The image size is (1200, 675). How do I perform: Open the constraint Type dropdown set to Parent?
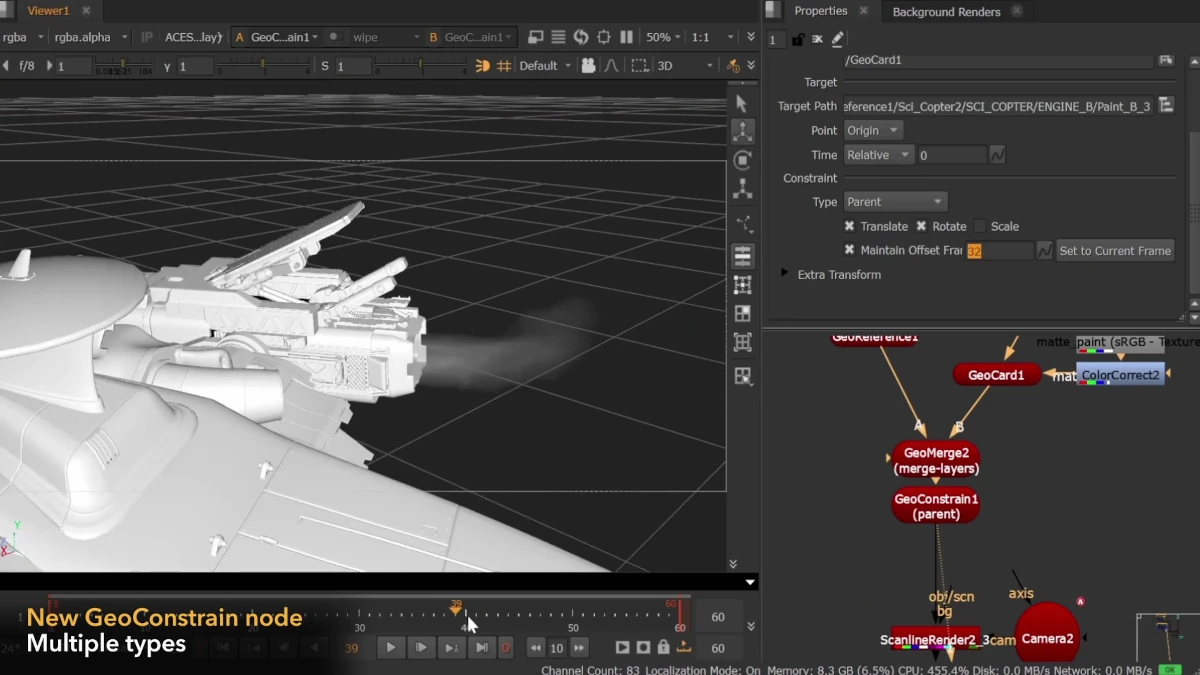click(895, 202)
